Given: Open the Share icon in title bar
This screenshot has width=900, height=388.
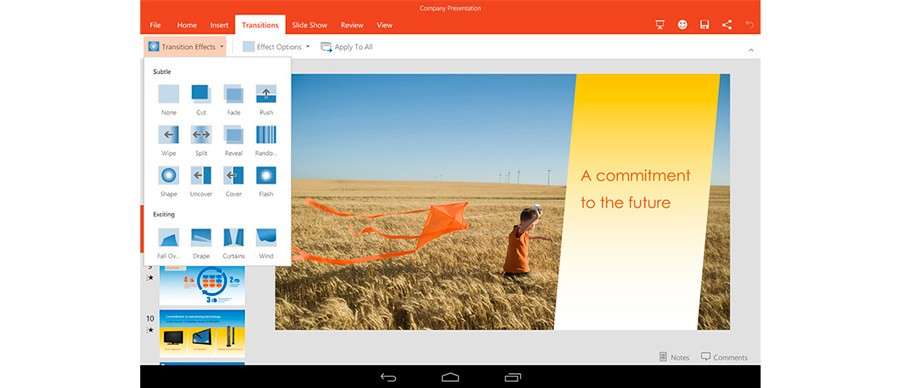Looking at the screenshot, I should pyautogui.click(x=727, y=25).
